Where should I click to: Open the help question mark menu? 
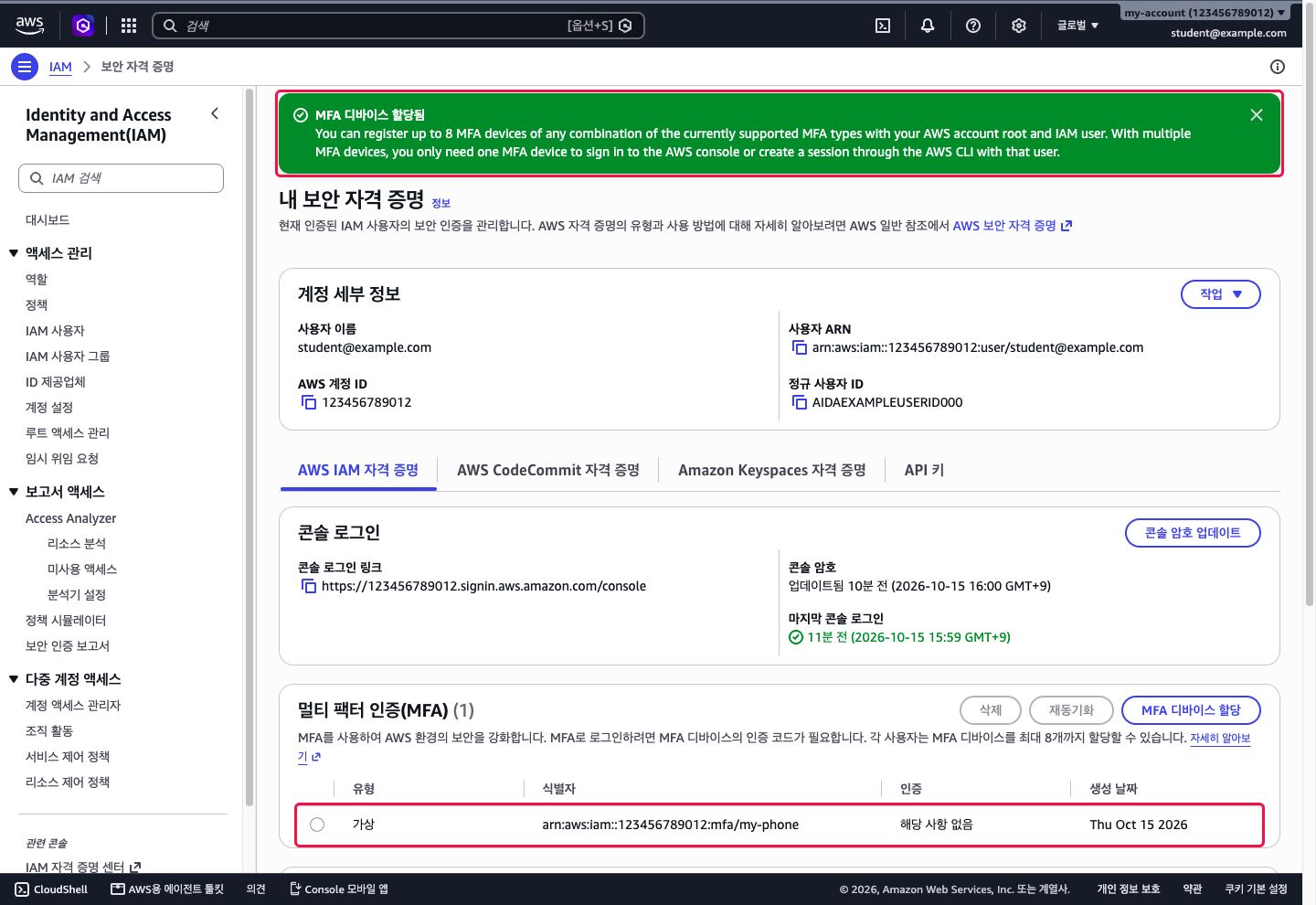(973, 26)
